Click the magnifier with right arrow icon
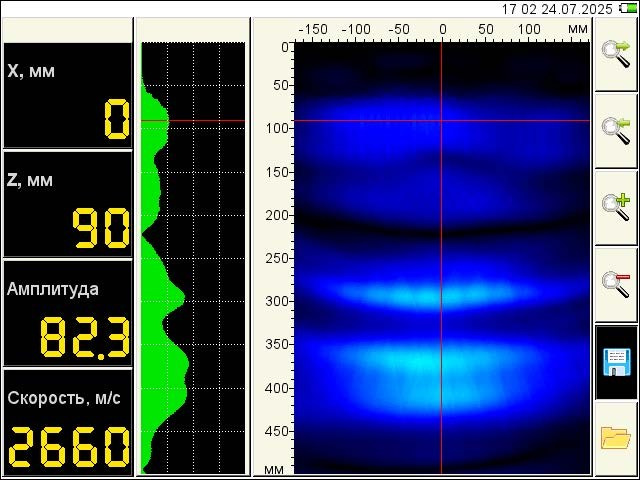The image size is (640, 480). click(x=616, y=54)
